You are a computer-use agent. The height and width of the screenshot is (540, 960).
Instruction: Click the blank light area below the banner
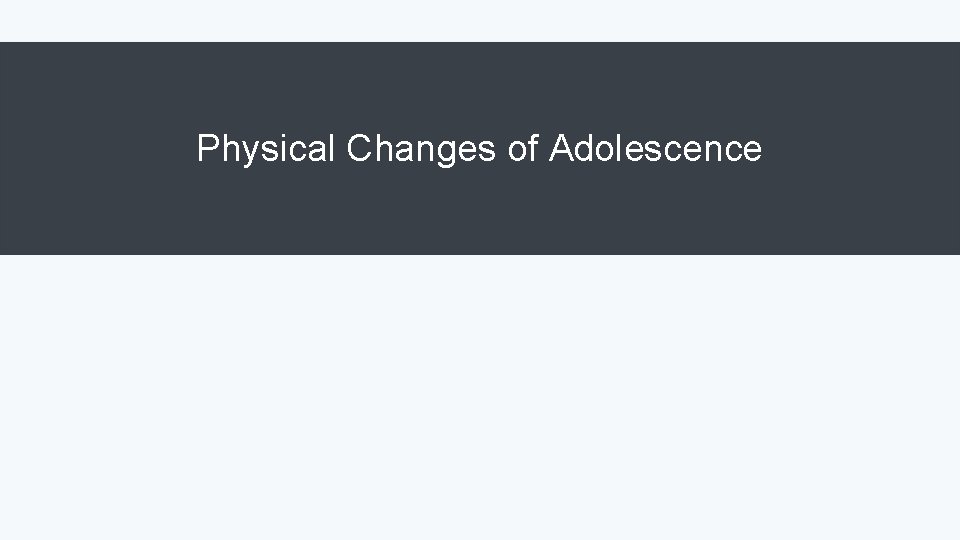[480, 400]
